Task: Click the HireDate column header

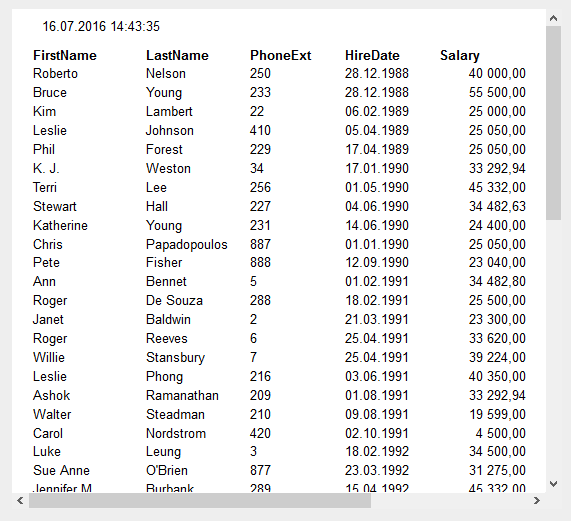Action: point(372,55)
